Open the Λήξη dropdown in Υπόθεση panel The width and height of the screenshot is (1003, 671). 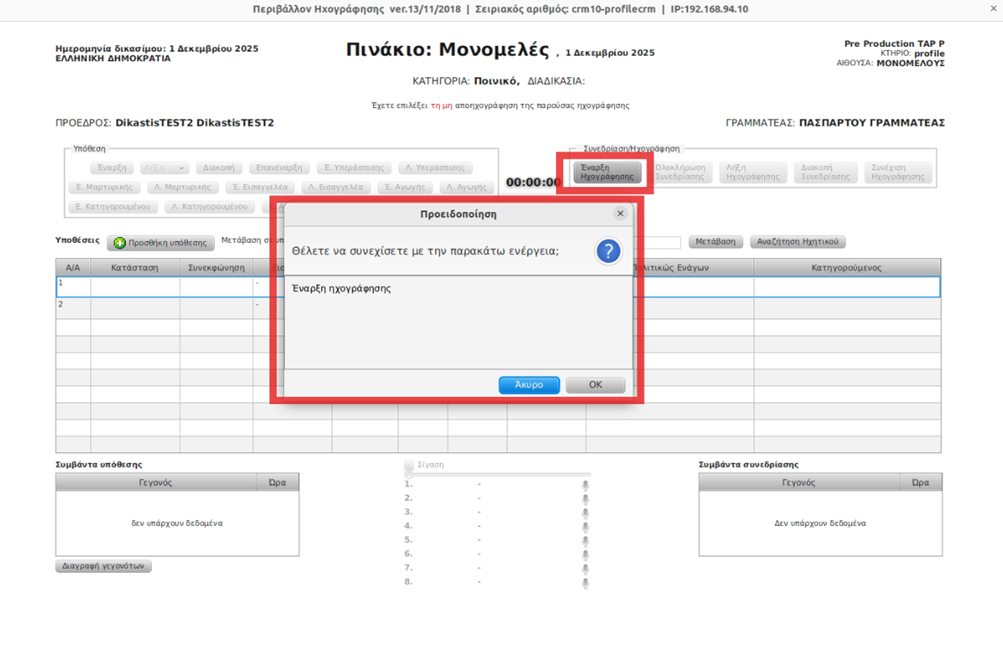click(x=164, y=168)
